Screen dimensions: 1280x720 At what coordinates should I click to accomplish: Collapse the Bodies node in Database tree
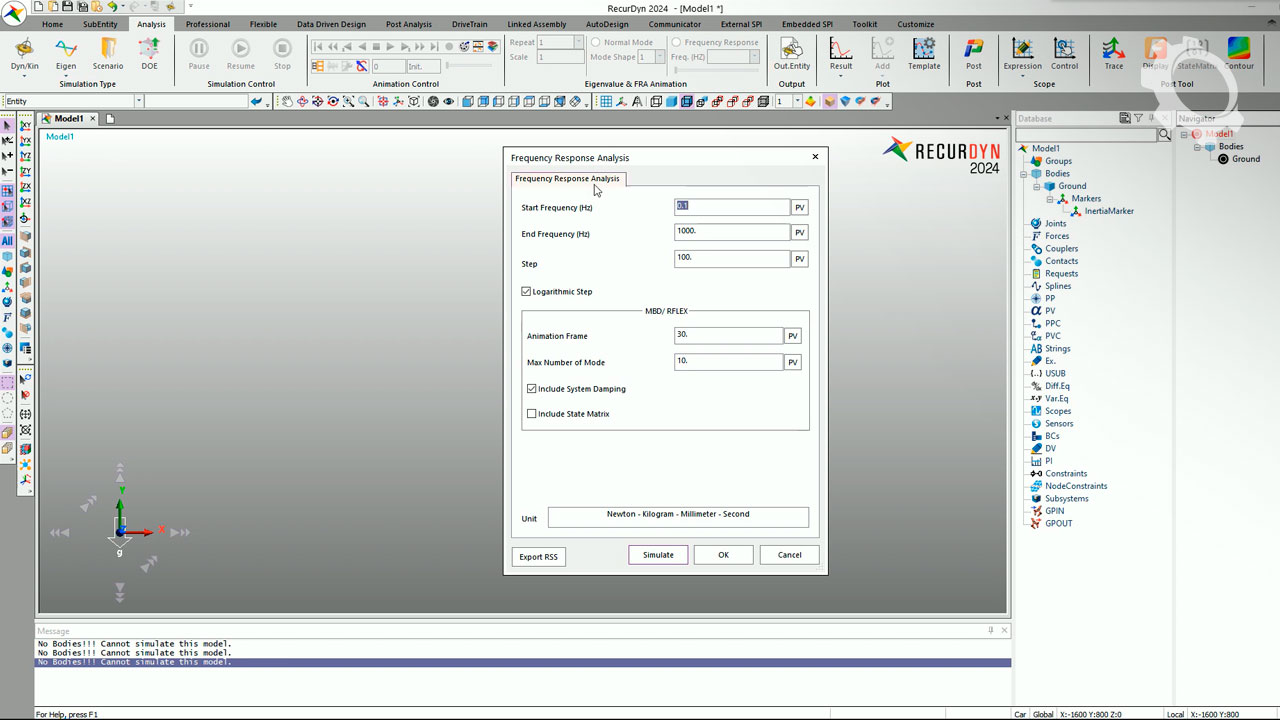1024,174
